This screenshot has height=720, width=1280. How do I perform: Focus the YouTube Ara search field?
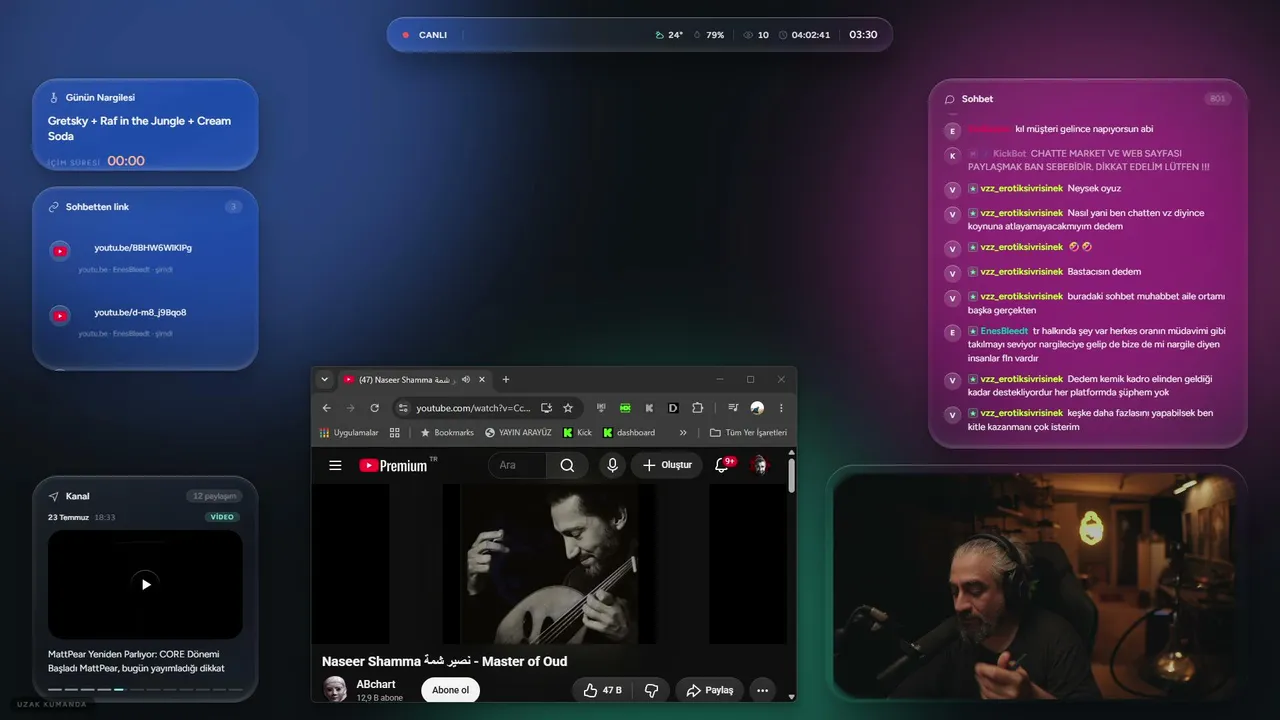[x=518, y=465]
